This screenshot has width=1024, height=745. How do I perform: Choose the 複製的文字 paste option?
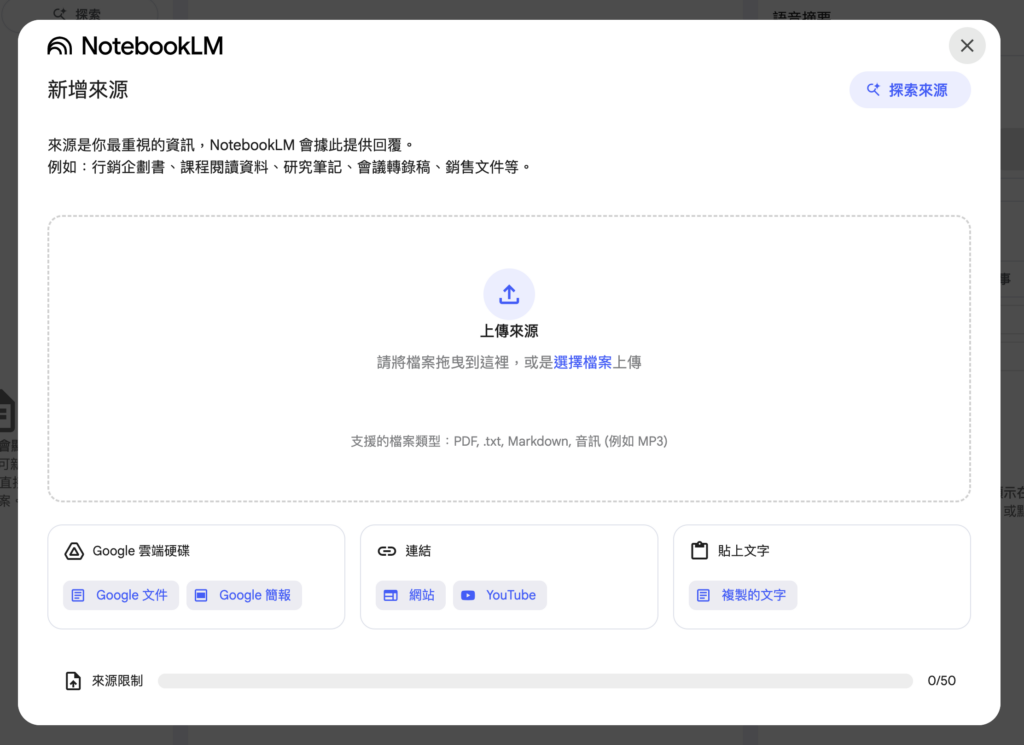743,595
